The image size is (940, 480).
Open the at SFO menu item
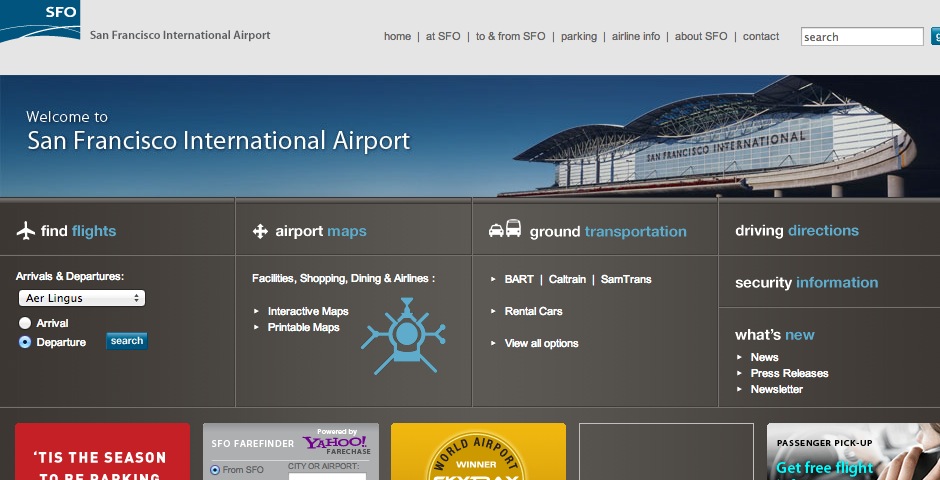(443, 37)
